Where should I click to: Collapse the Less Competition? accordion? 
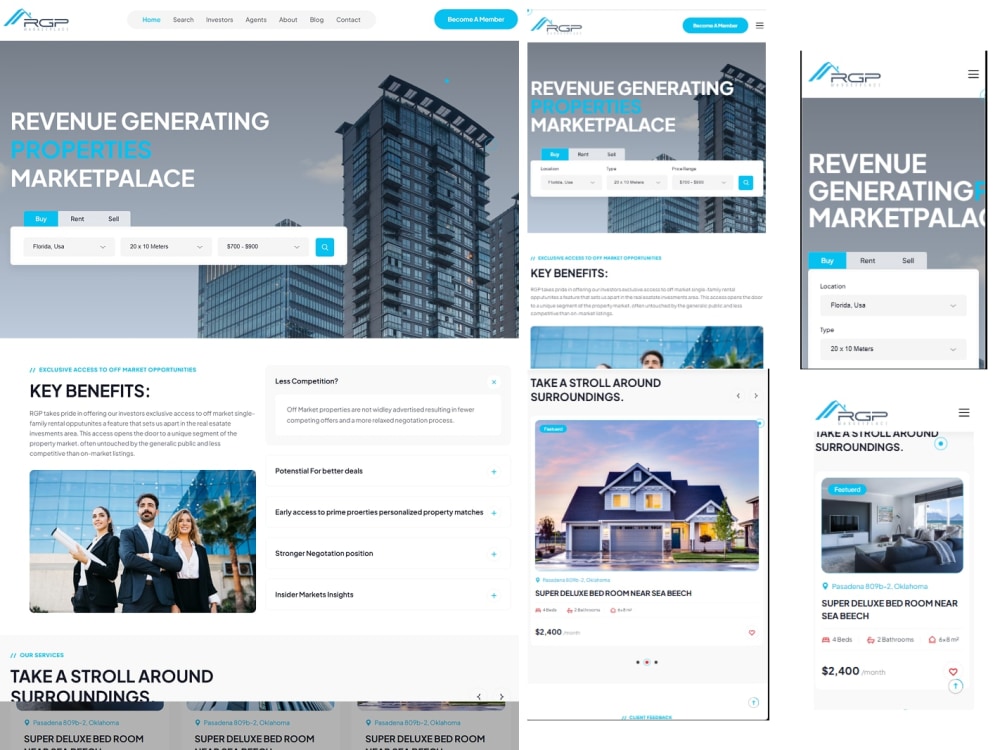click(494, 382)
